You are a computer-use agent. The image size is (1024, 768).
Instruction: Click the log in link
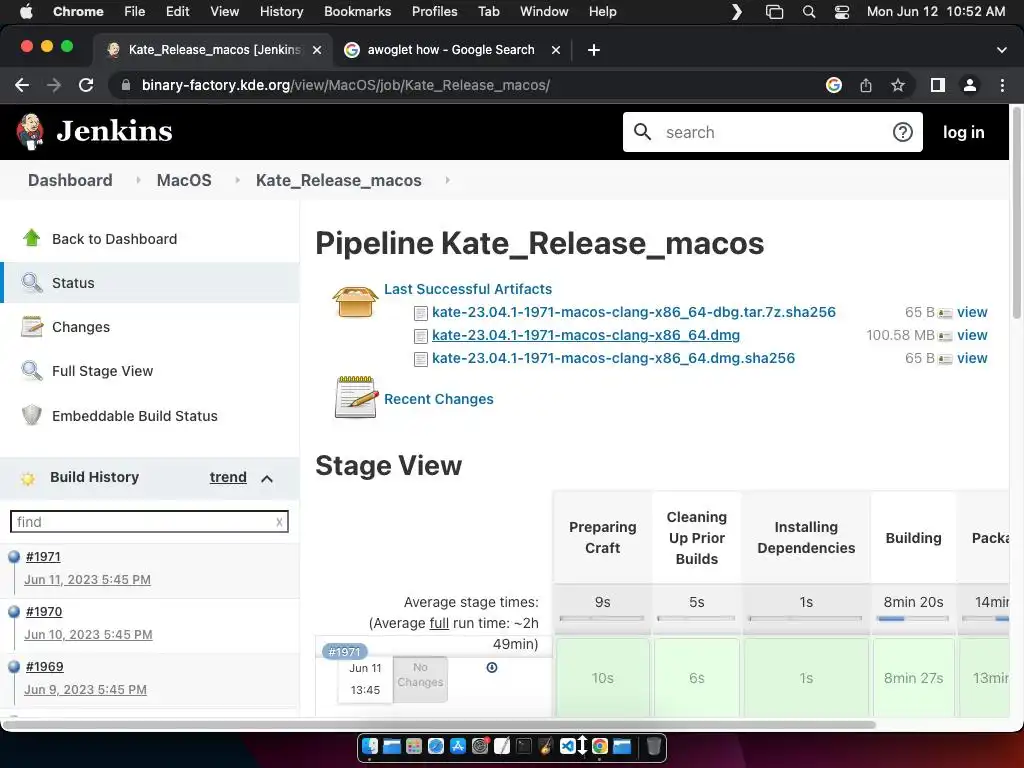(x=963, y=132)
